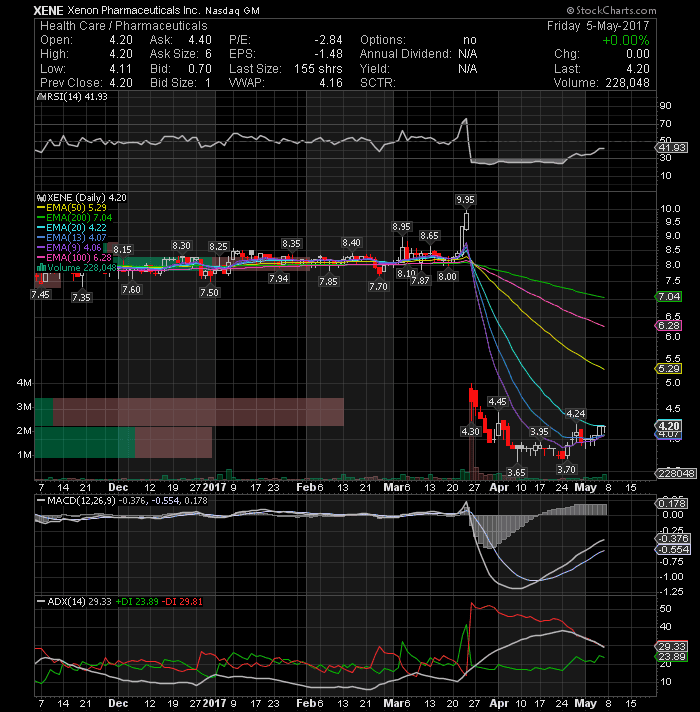
Task: Click the Dec label on price chart axis
Action: [x=118, y=487]
